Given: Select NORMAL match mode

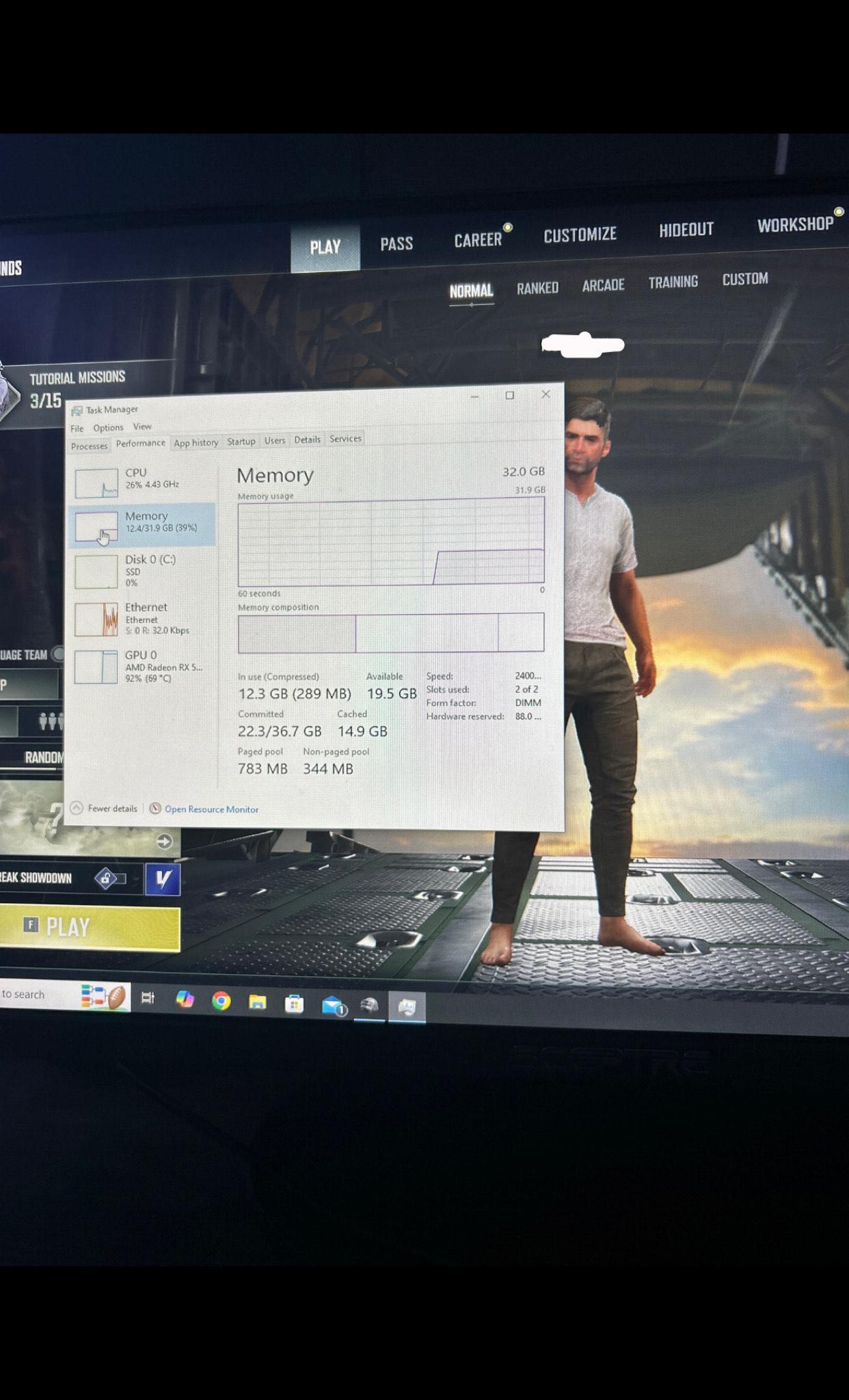Looking at the screenshot, I should point(471,292).
